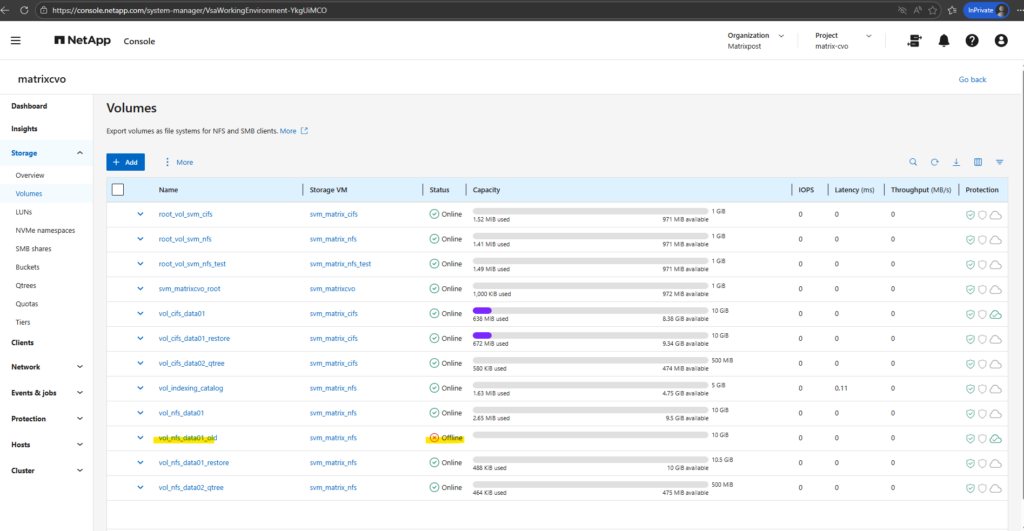
Task: Open the show/hide columns icon
Action: click(x=978, y=162)
